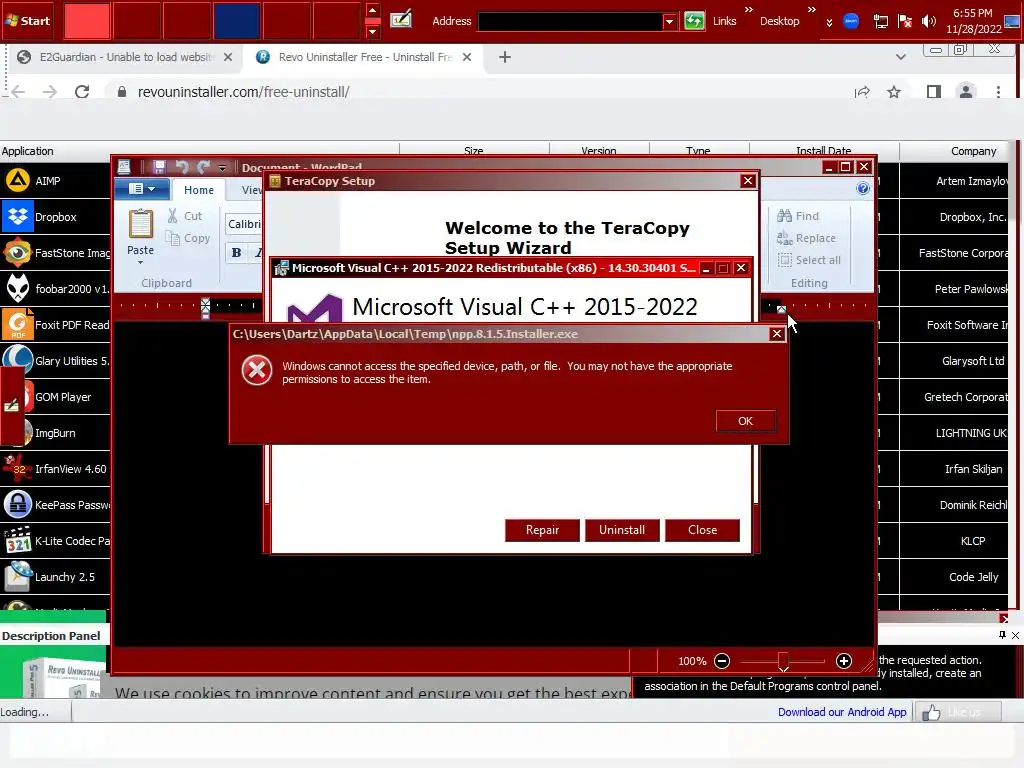Open the Paste dropdown arrow

140,263
